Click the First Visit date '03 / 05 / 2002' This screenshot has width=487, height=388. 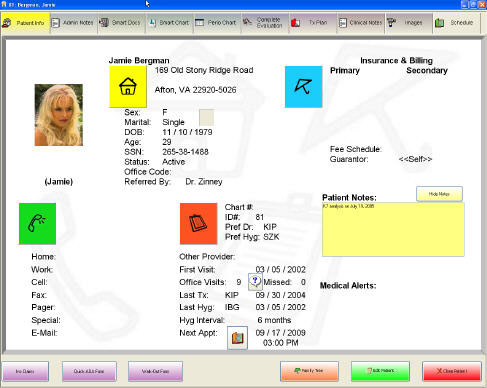281,269
